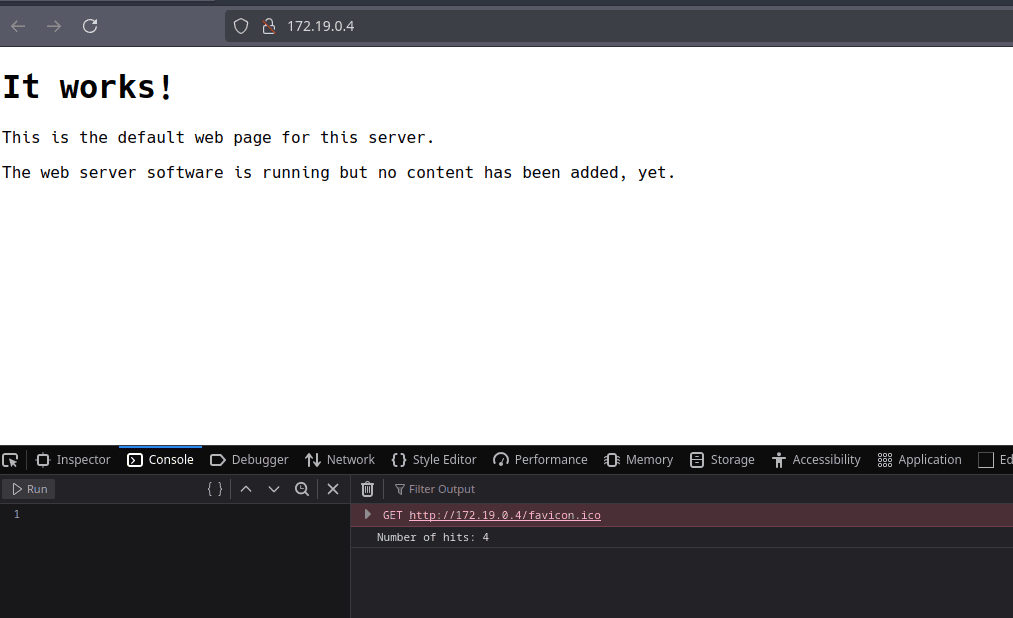The image size is (1013, 618).
Task: Close the multi-line editor pane
Action: tap(333, 489)
